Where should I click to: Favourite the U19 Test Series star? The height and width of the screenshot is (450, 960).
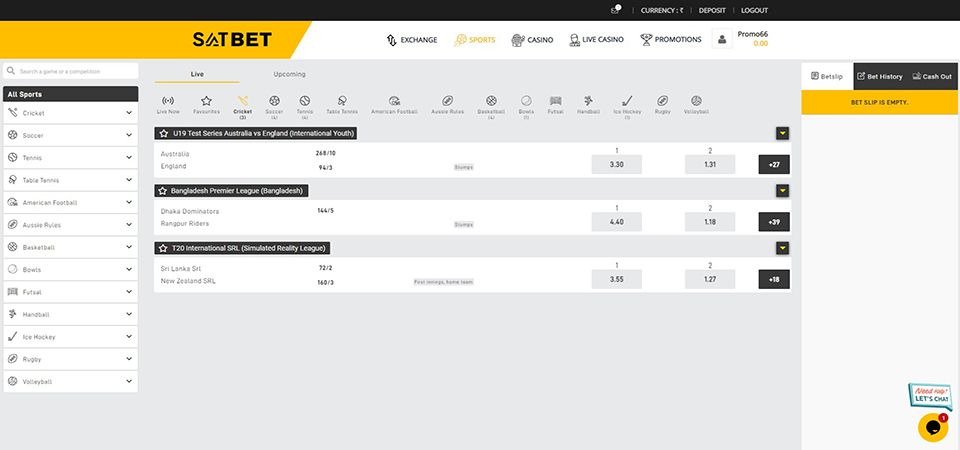click(163, 133)
